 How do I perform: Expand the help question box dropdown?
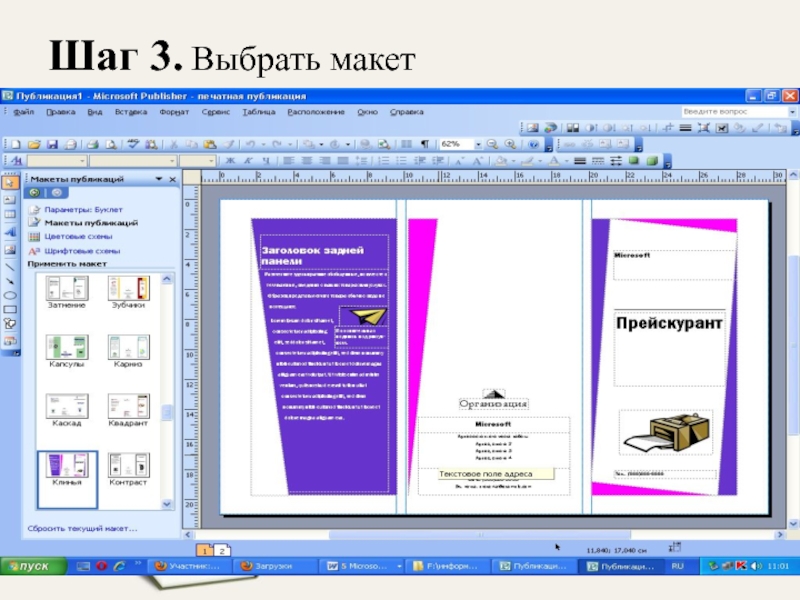tap(792, 112)
